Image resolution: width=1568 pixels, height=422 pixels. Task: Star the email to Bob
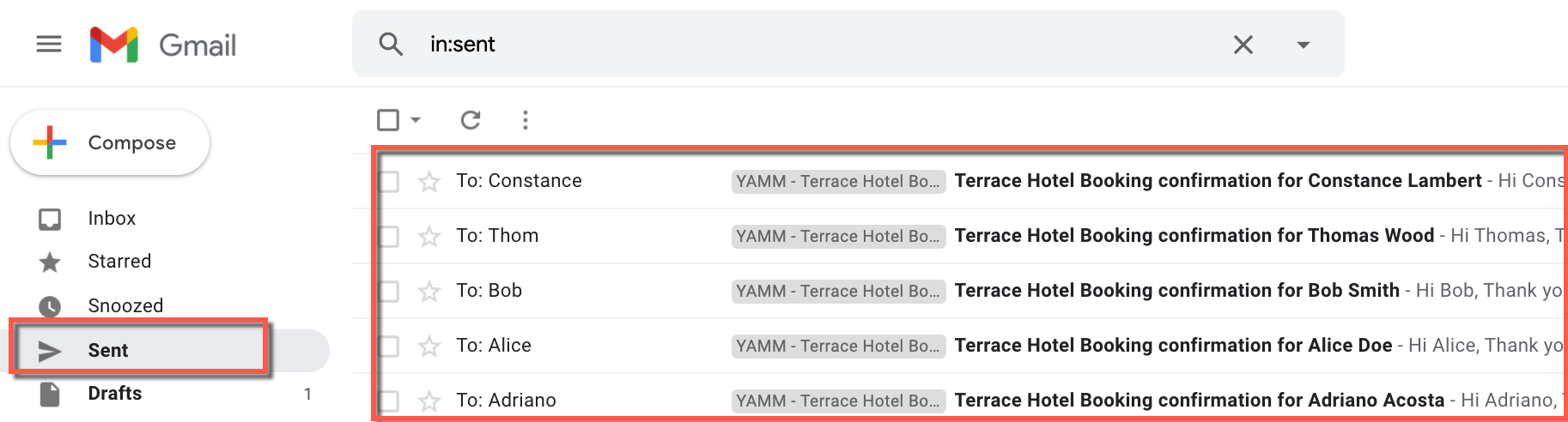click(x=429, y=291)
